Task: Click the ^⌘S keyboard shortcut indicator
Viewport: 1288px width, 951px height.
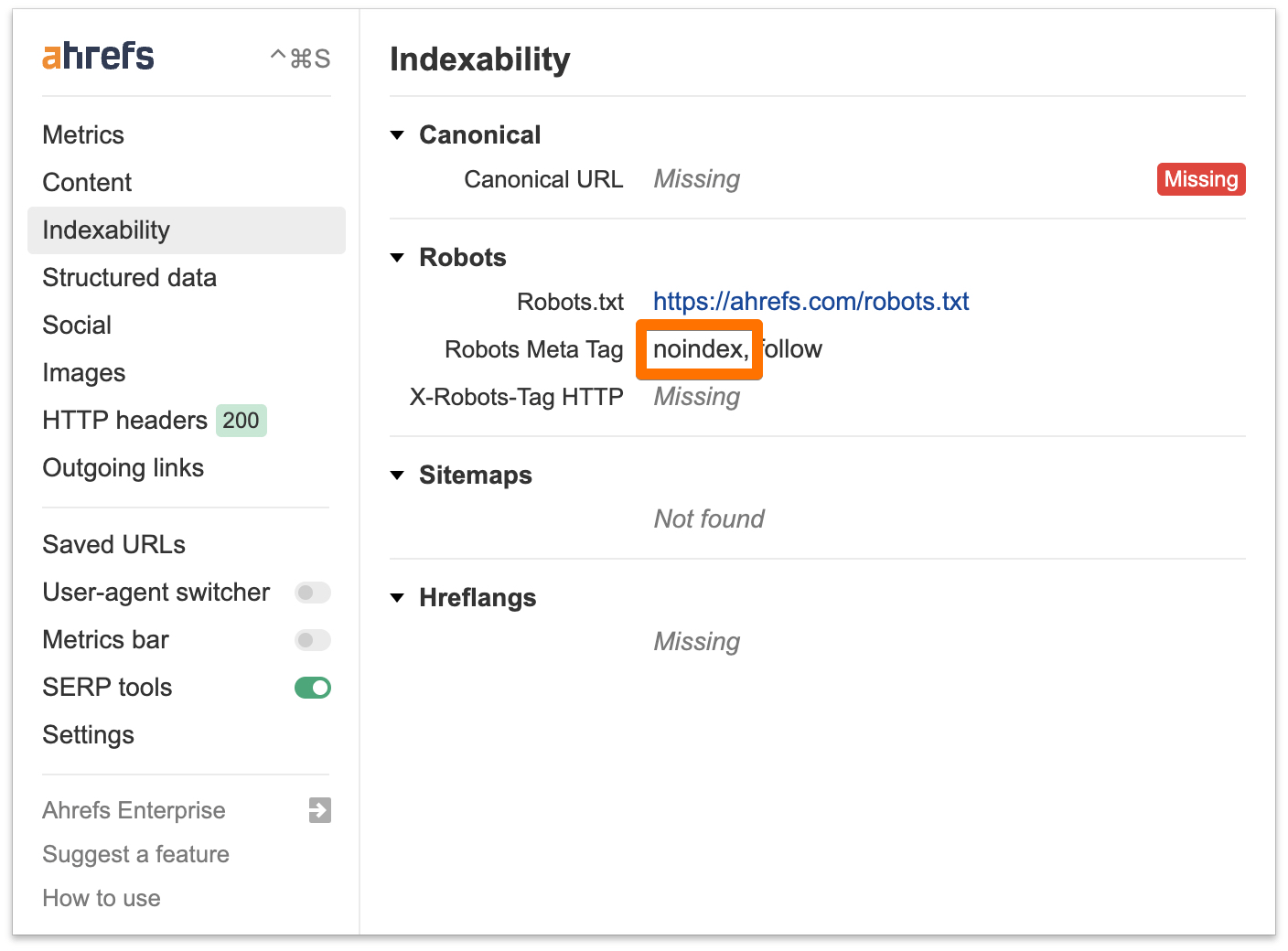Action: pos(299,58)
